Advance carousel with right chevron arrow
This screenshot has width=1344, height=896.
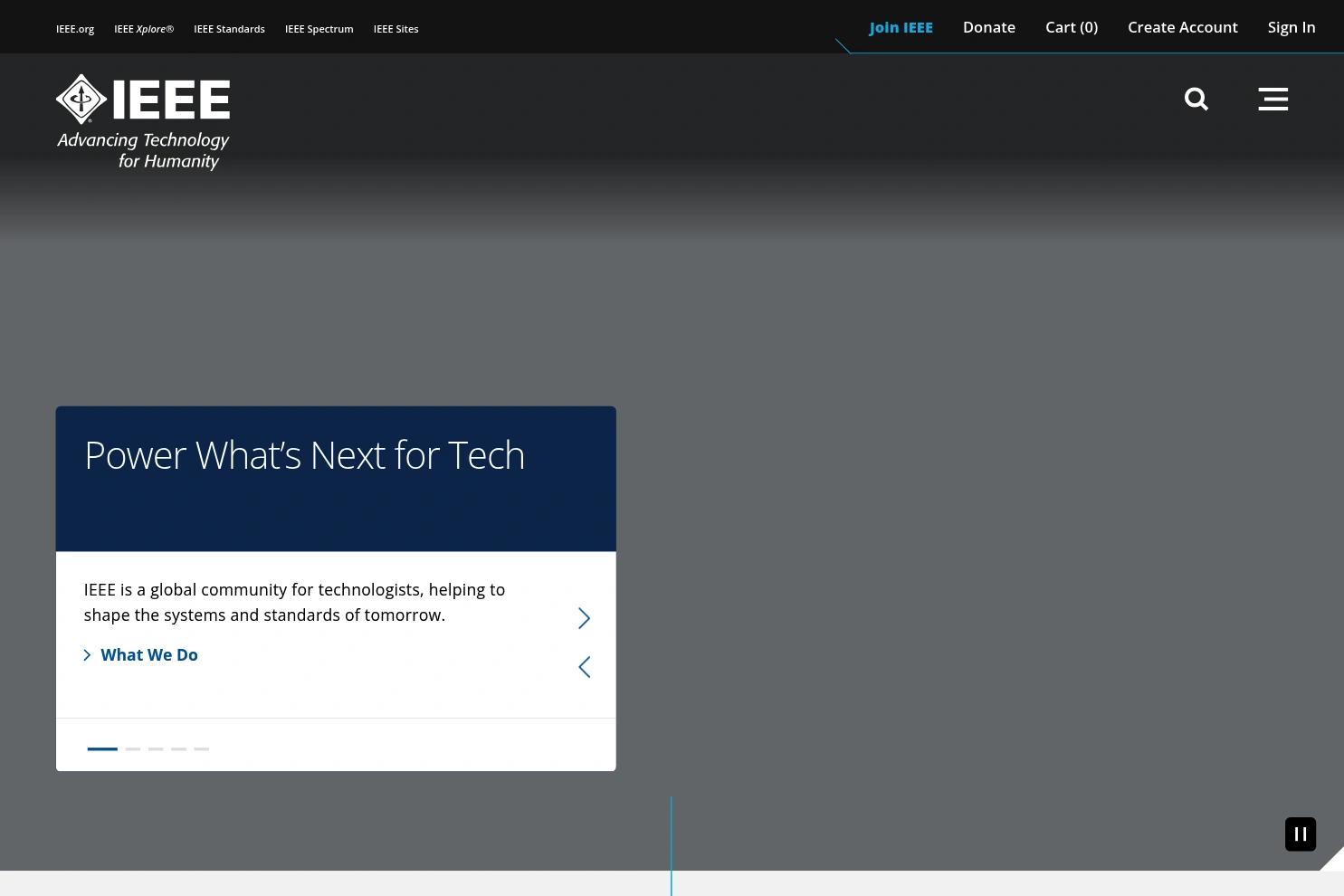pyautogui.click(x=584, y=617)
